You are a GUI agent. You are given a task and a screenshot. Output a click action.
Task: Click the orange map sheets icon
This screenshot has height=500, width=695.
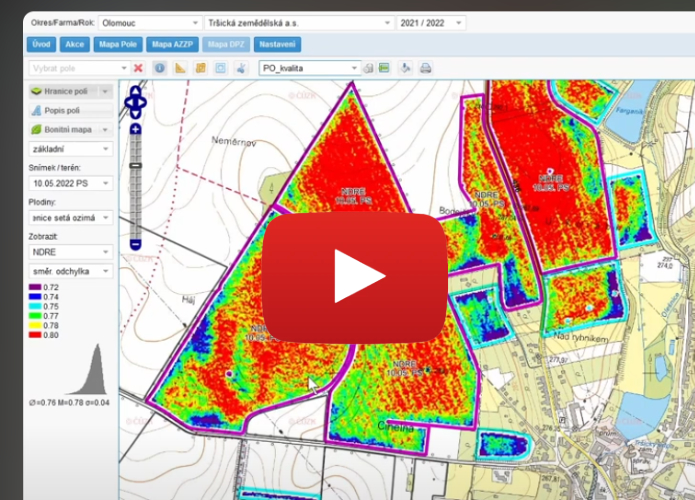[x=200, y=68]
